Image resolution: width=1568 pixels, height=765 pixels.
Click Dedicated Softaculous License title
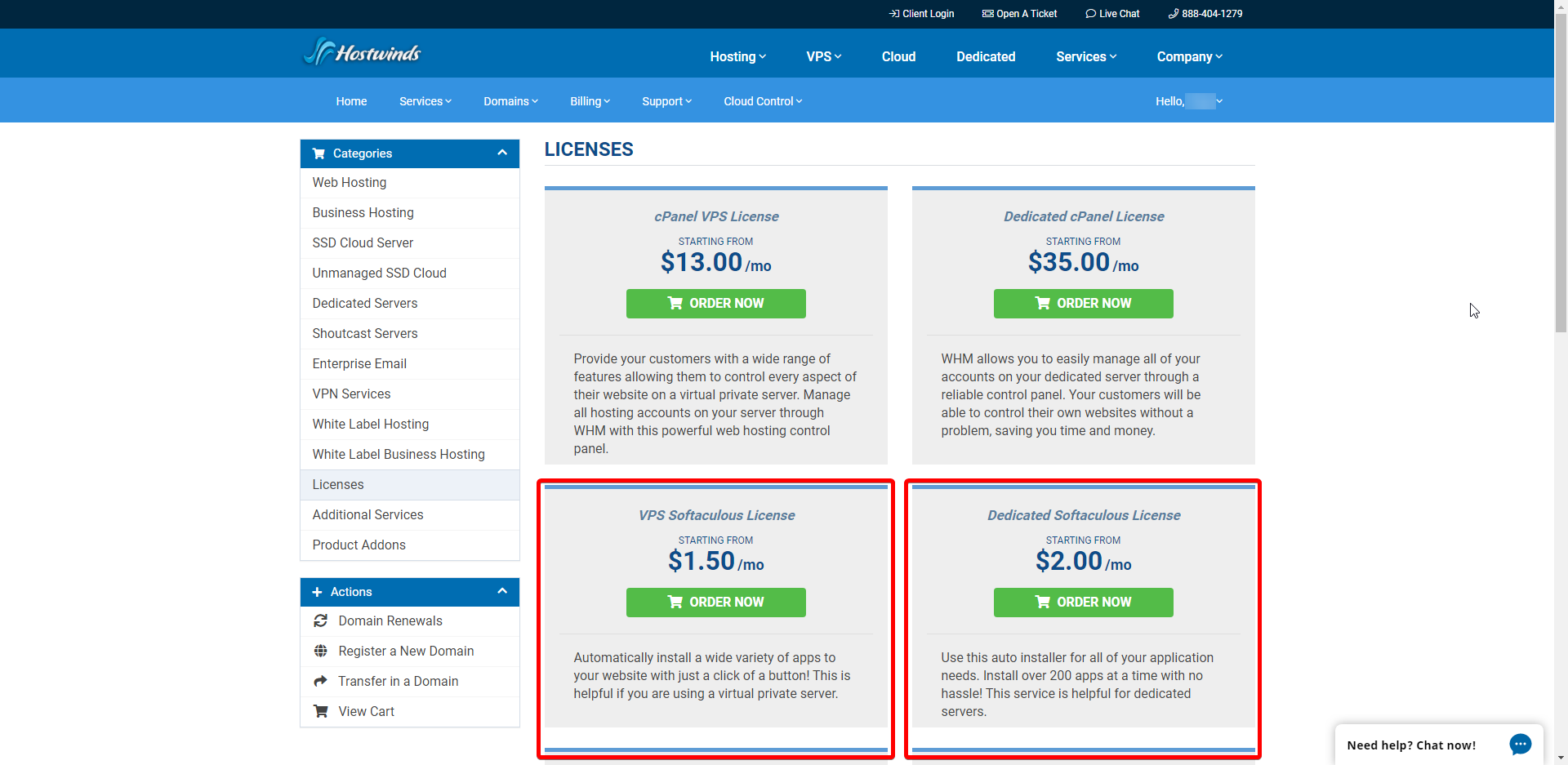tap(1084, 515)
